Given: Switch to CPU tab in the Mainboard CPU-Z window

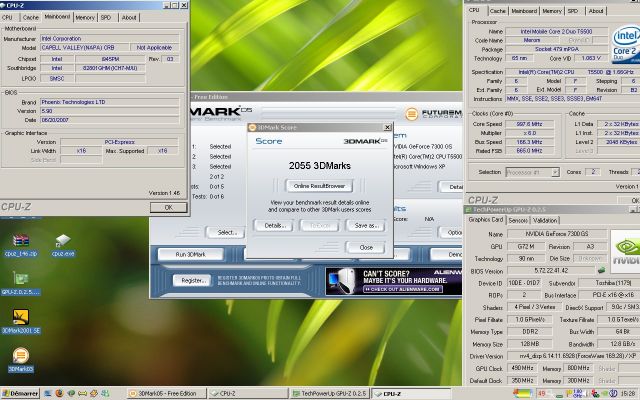Looking at the screenshot, I should (7, 18).
